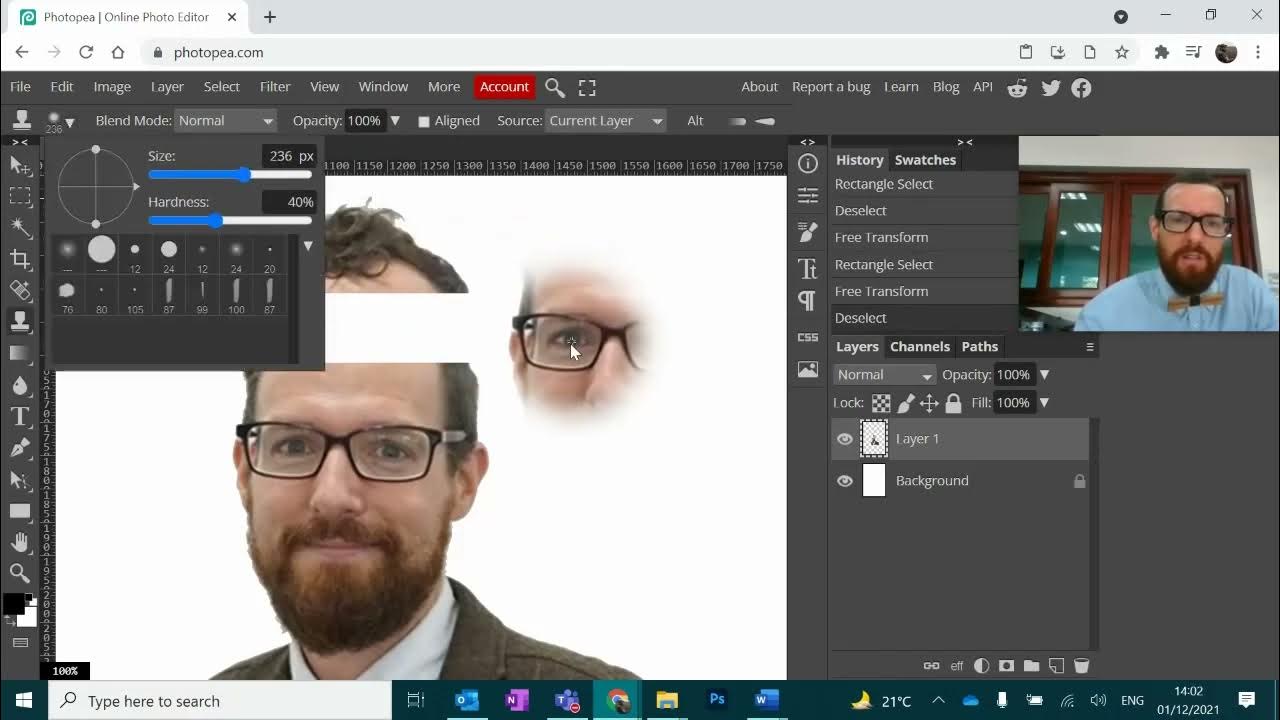Open brush presets menu arrow

coord(308,246)
